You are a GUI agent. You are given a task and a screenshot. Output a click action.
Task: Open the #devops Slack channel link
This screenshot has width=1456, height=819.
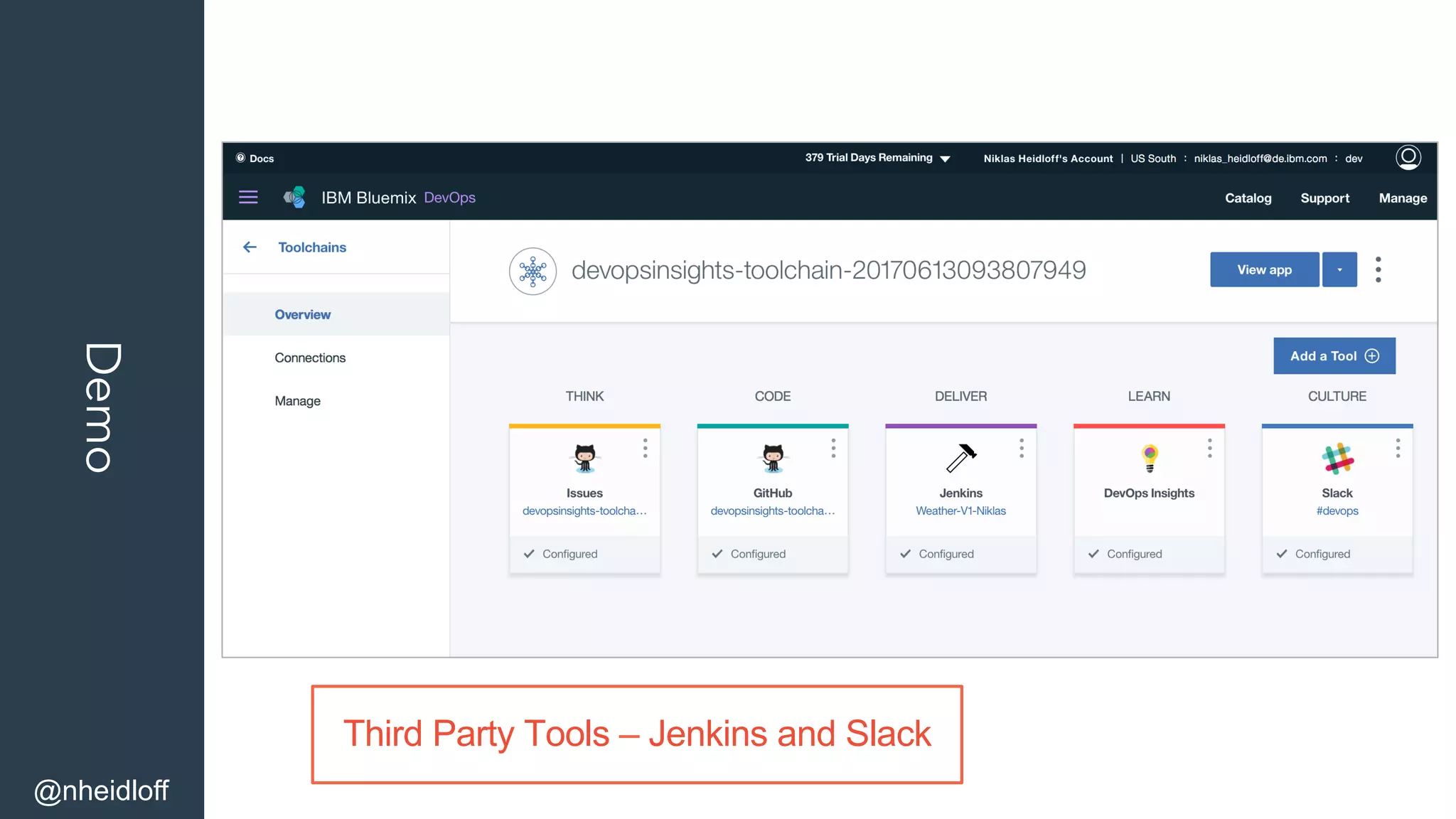tap(1337, 510)
